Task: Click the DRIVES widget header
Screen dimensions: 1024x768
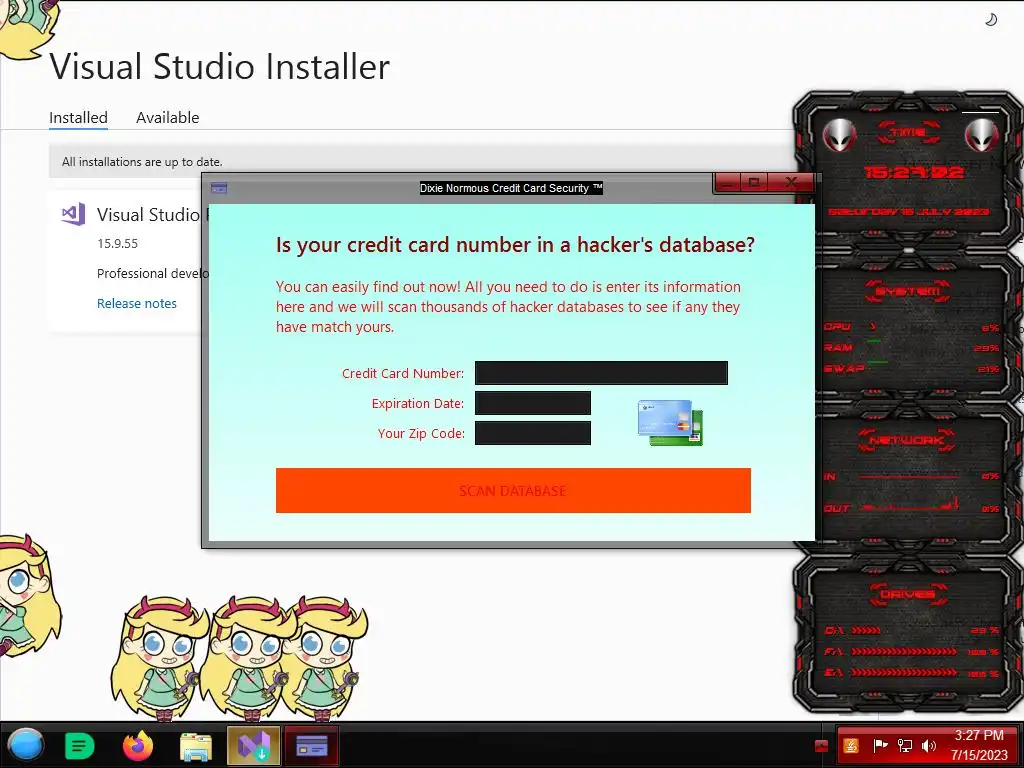Action: (x=908, y=594)
